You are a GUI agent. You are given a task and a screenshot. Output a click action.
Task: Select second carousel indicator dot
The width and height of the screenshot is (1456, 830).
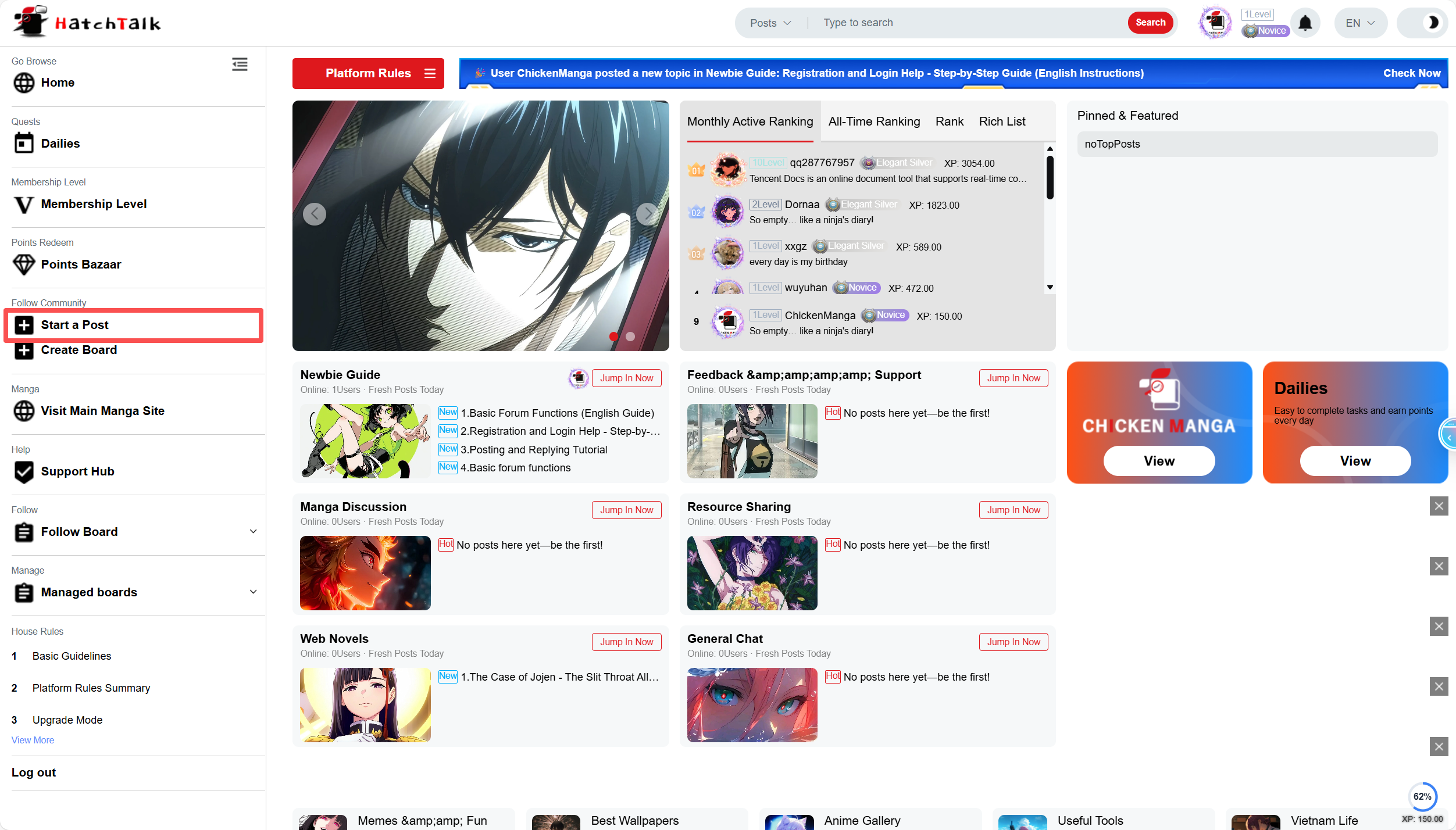point(630,337)
